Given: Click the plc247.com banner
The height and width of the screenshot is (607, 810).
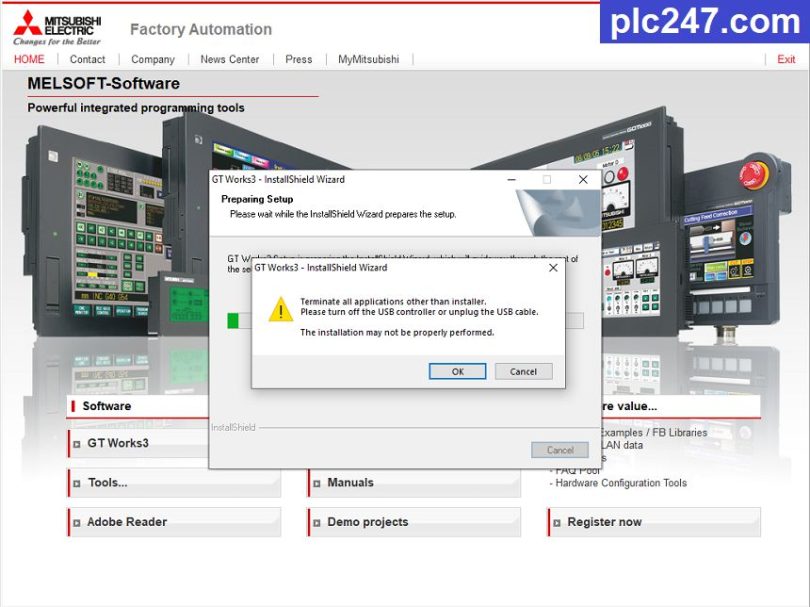Looking at the screenshot, I should click(703, 22).
